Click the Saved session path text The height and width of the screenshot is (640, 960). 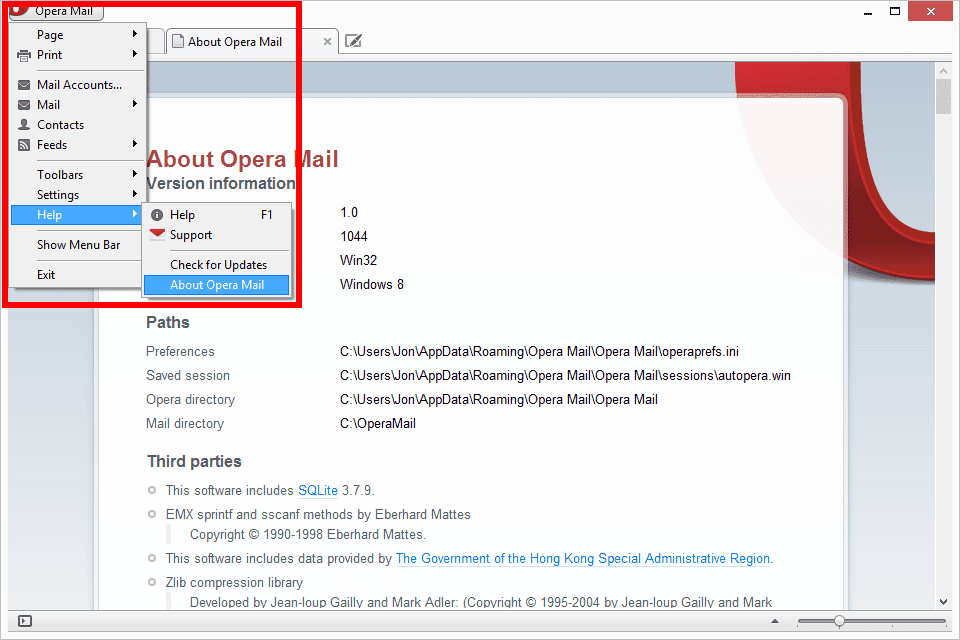coord(565,375)
